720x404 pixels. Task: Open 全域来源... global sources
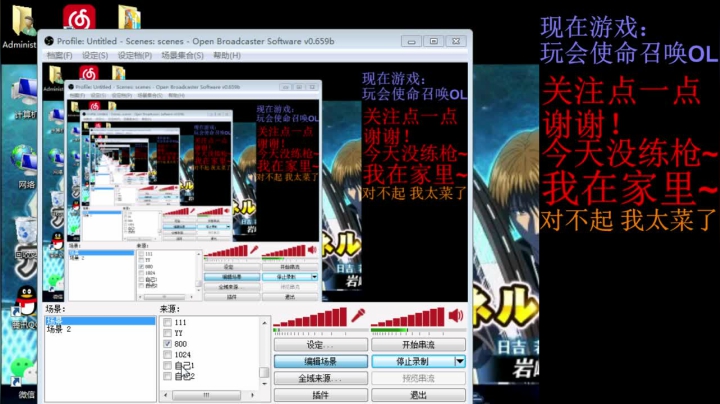(x=321, y=378)
